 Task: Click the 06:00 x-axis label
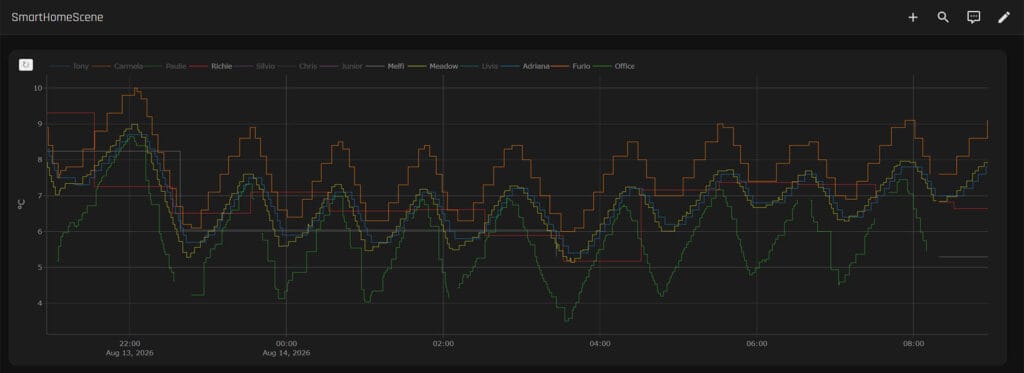point(756,344)
